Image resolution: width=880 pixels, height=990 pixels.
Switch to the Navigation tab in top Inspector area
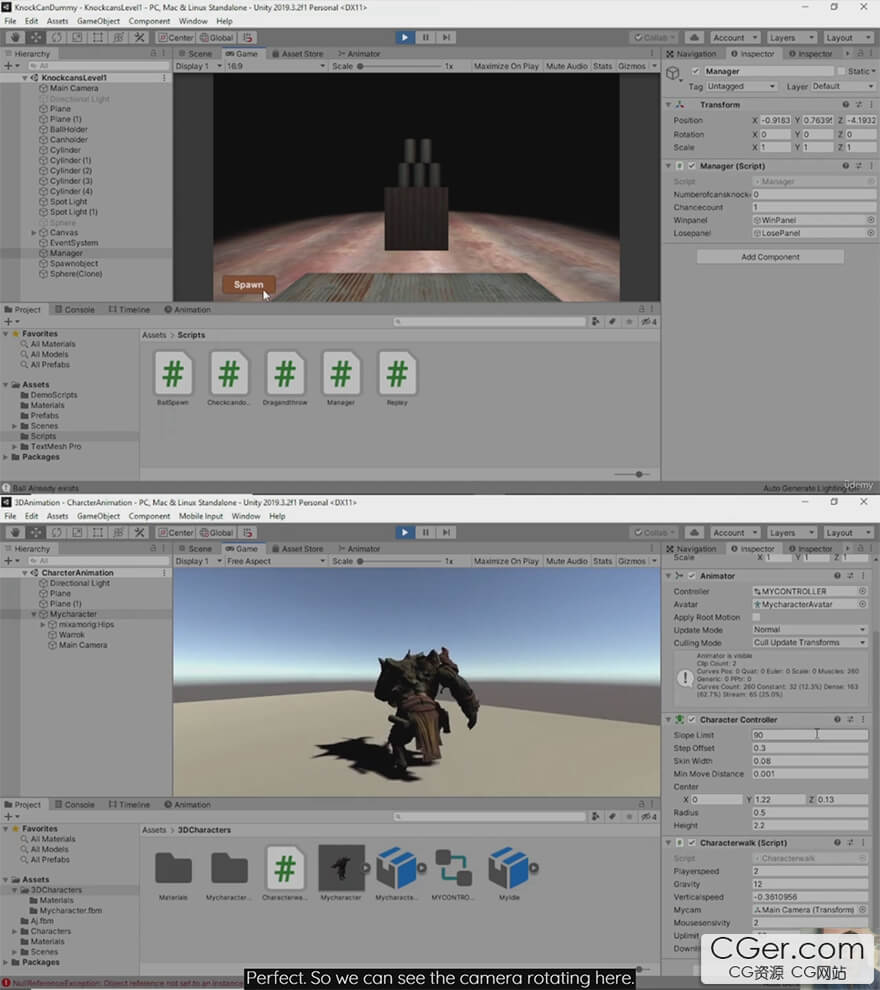691,54
